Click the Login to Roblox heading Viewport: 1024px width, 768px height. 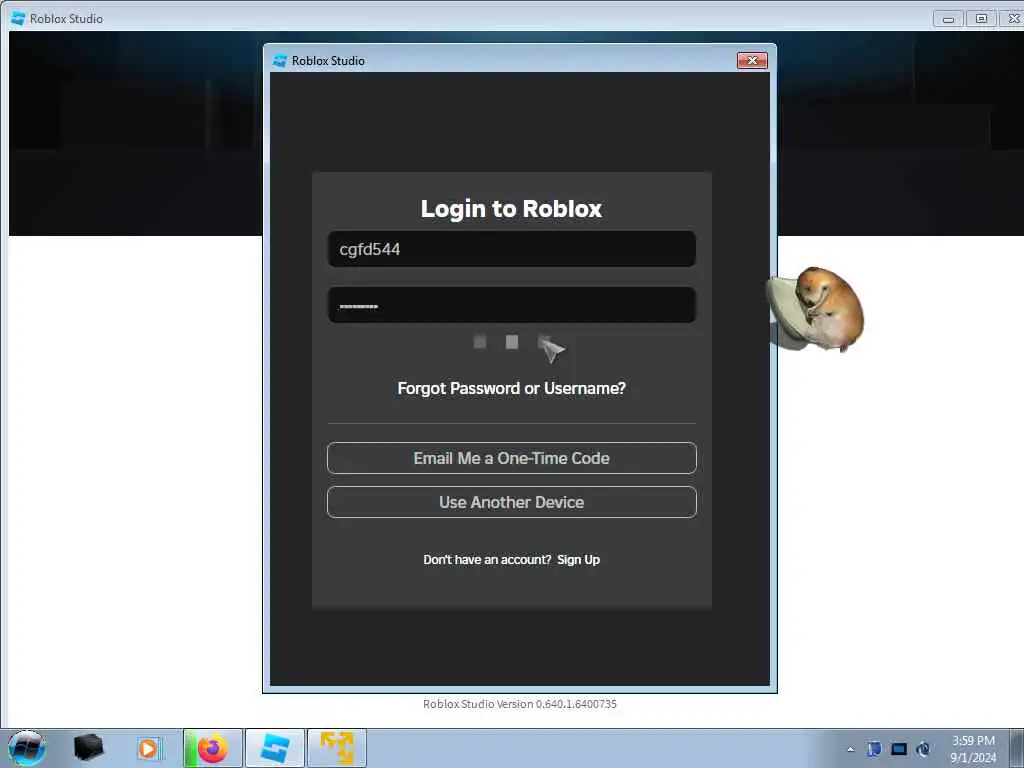(511, 208)
